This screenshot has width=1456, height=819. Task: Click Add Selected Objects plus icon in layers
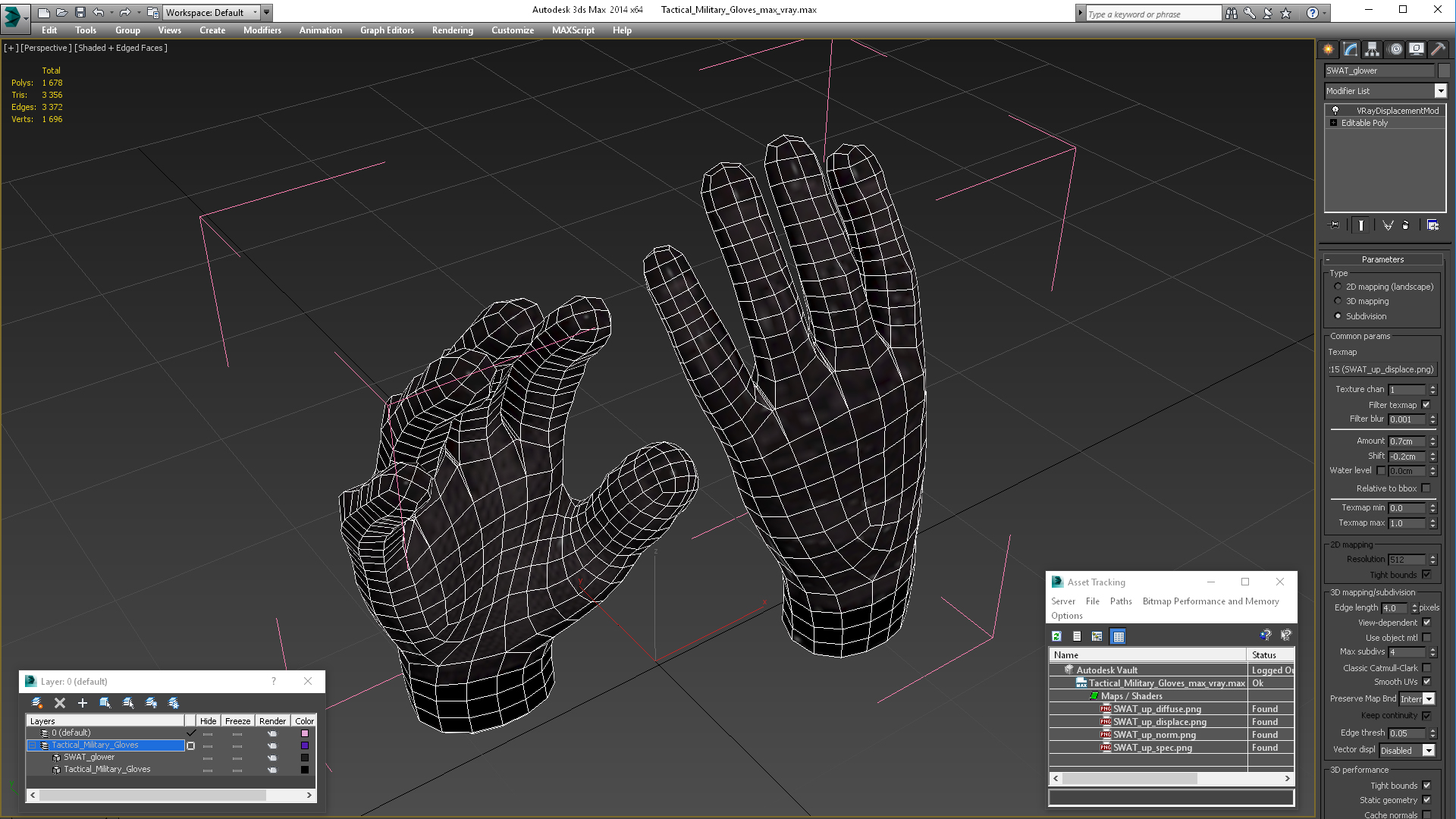(x=83, y=703)
